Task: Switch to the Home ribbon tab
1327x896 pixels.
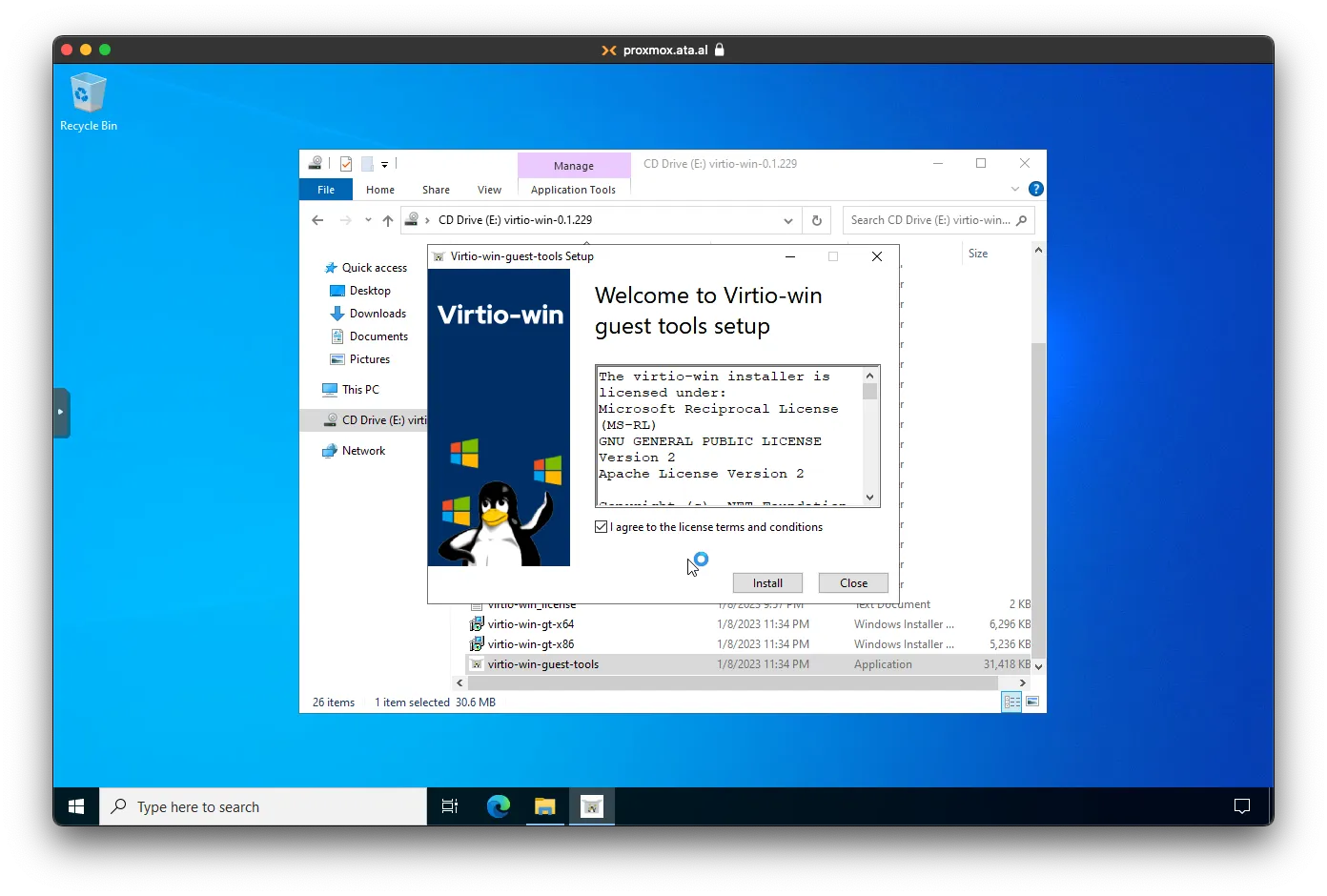Action: click(x=380, y=190)
